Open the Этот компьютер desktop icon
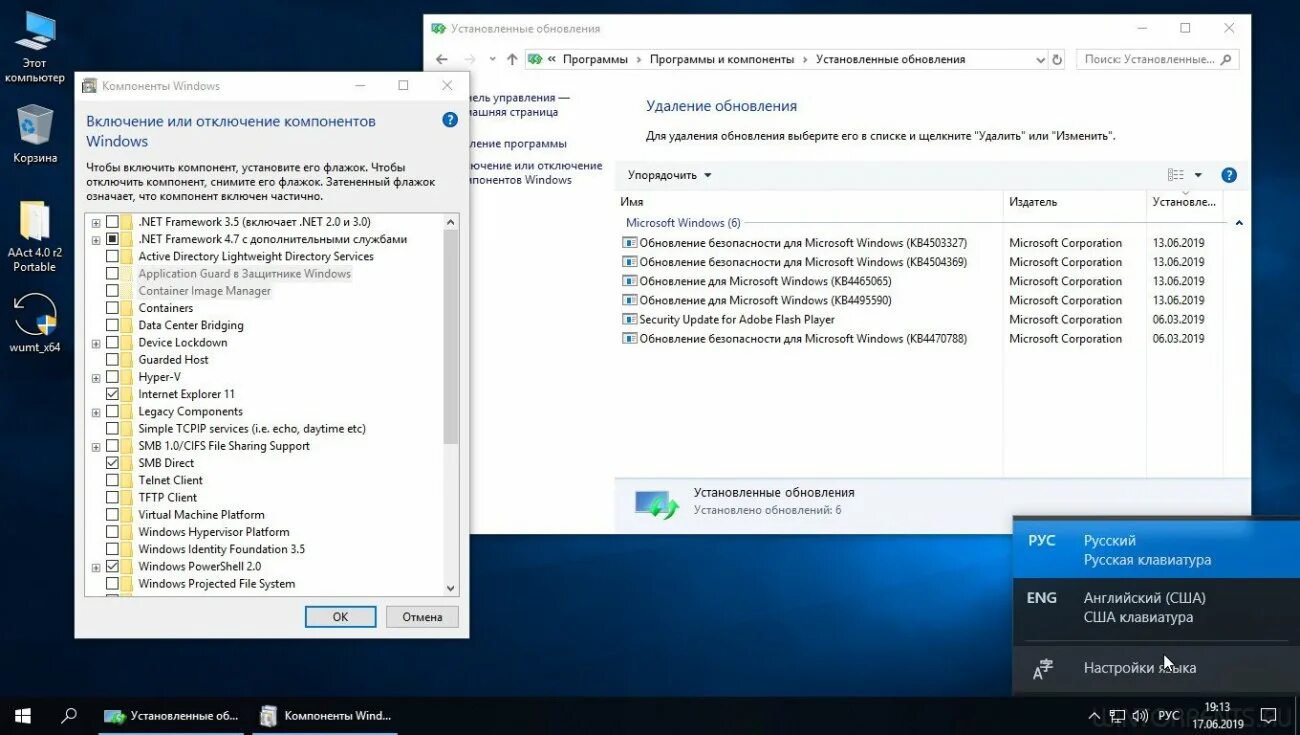The height and width of the screenshot is (735, 1300). pyautogui.click(x=34, y=47)
